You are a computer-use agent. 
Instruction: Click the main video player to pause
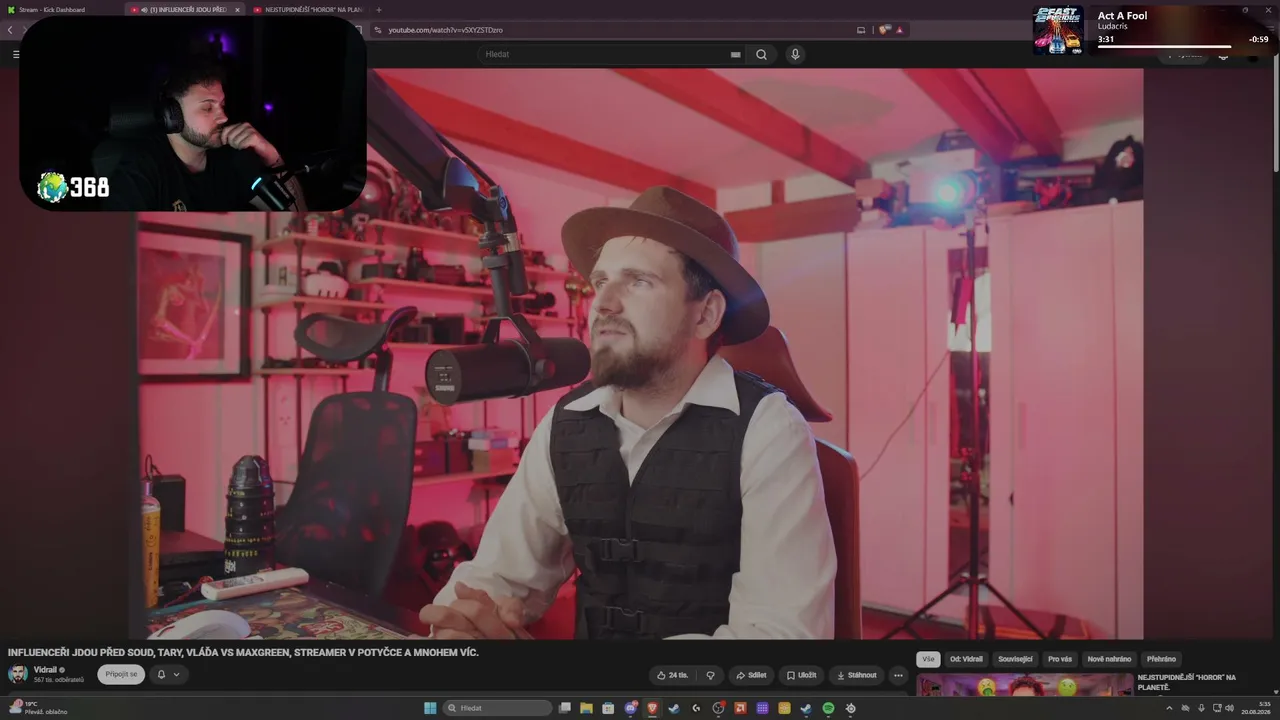click(640, 354)
